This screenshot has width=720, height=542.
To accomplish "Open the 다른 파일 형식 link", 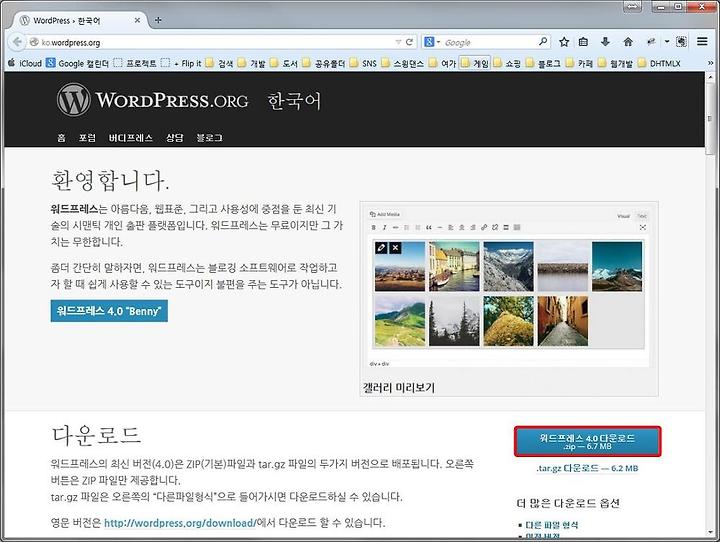I will 551,525.
